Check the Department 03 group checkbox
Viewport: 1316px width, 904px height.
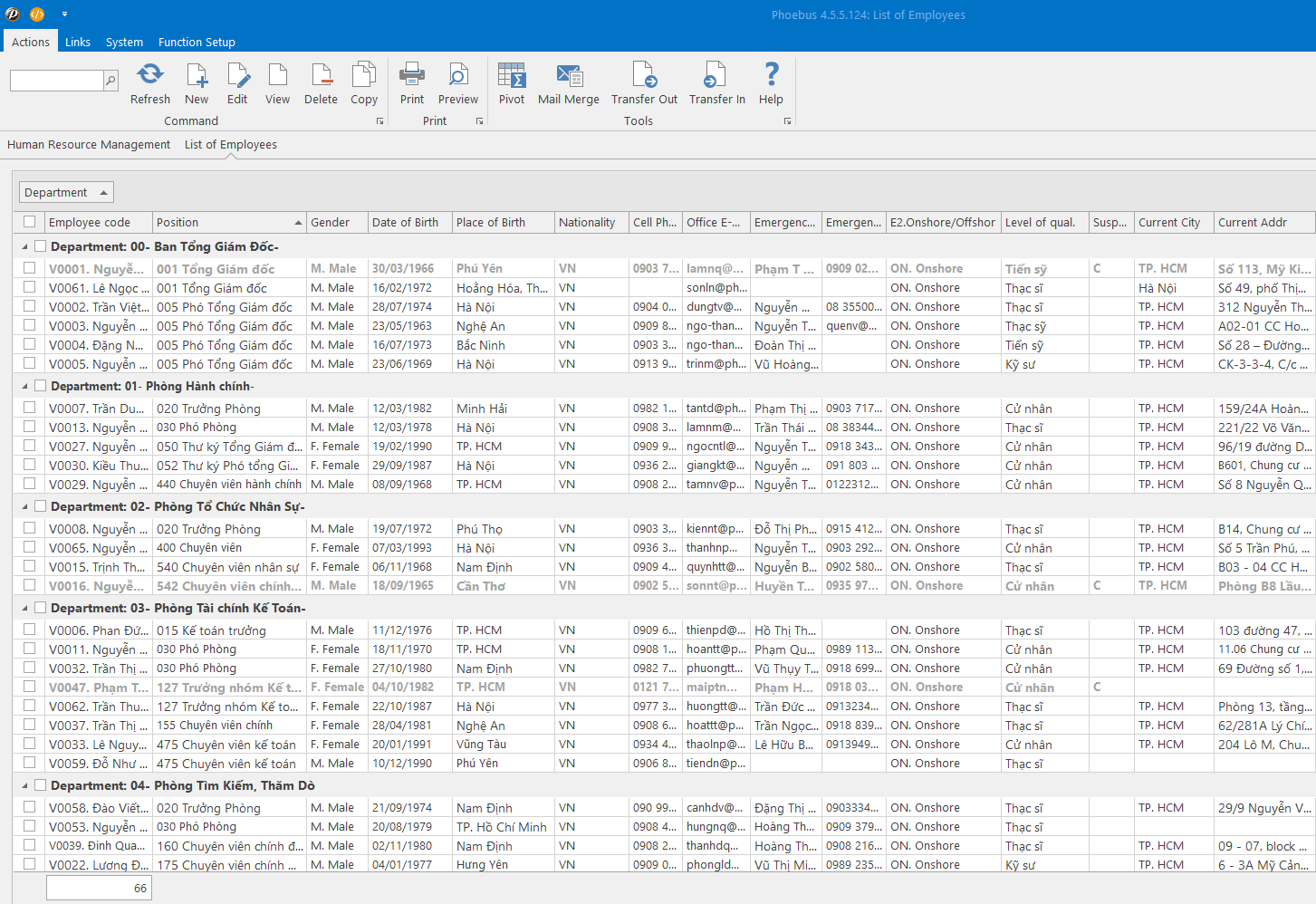40,608
